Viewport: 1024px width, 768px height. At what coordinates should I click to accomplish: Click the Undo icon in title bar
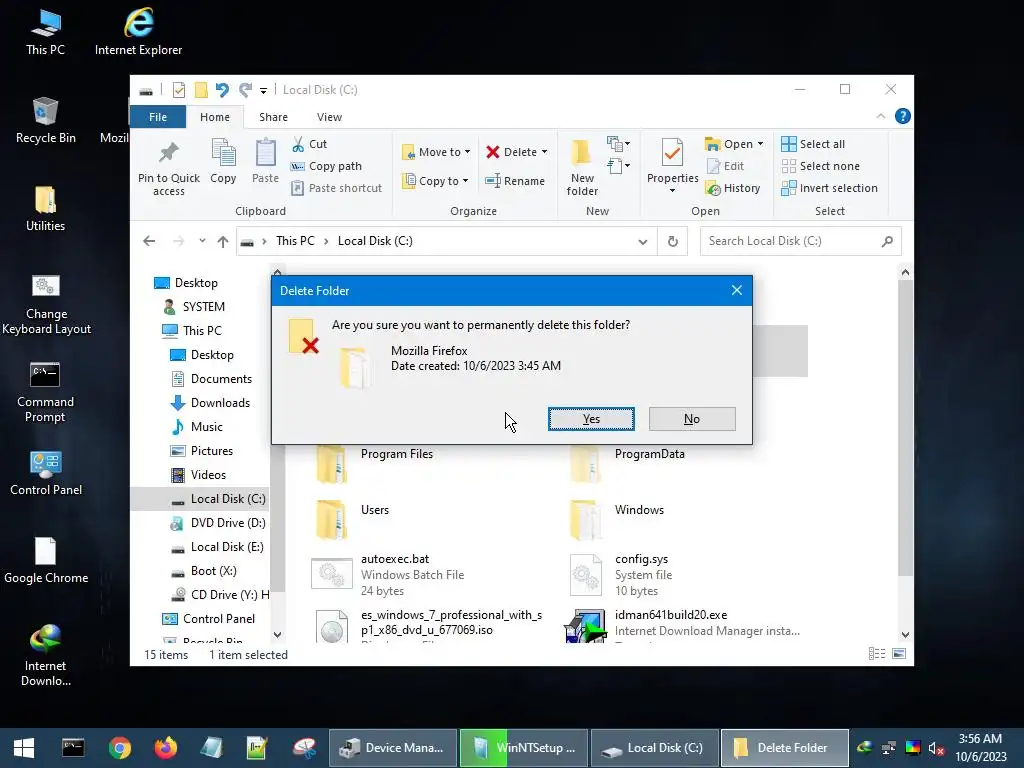pyautogui.click(x=222, y=89)
